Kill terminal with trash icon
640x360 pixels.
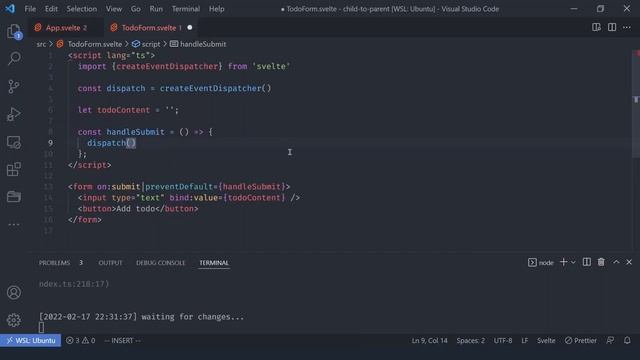click(601, 262)
